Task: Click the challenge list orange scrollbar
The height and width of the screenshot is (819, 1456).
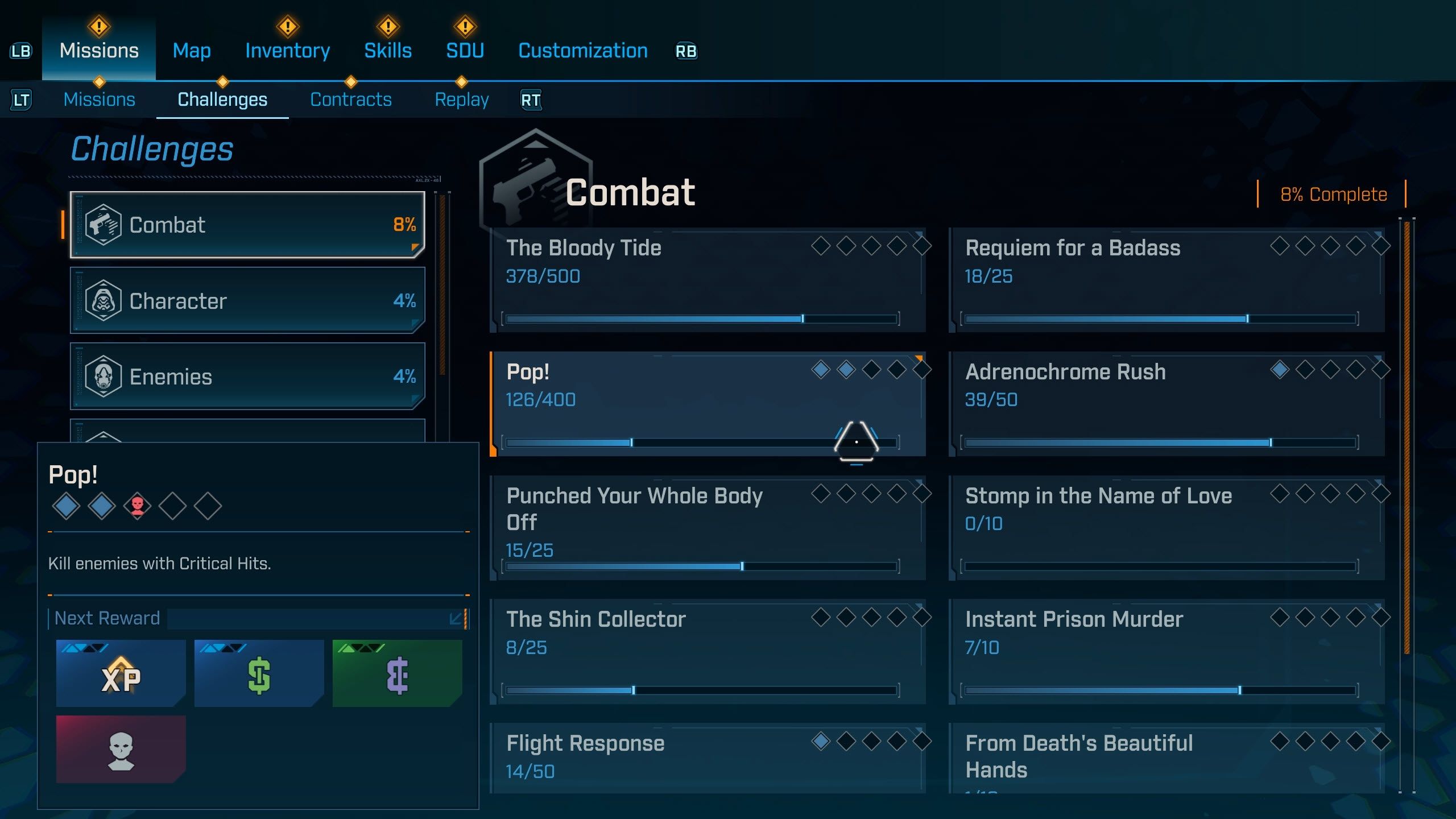Action: point(1407,438)
